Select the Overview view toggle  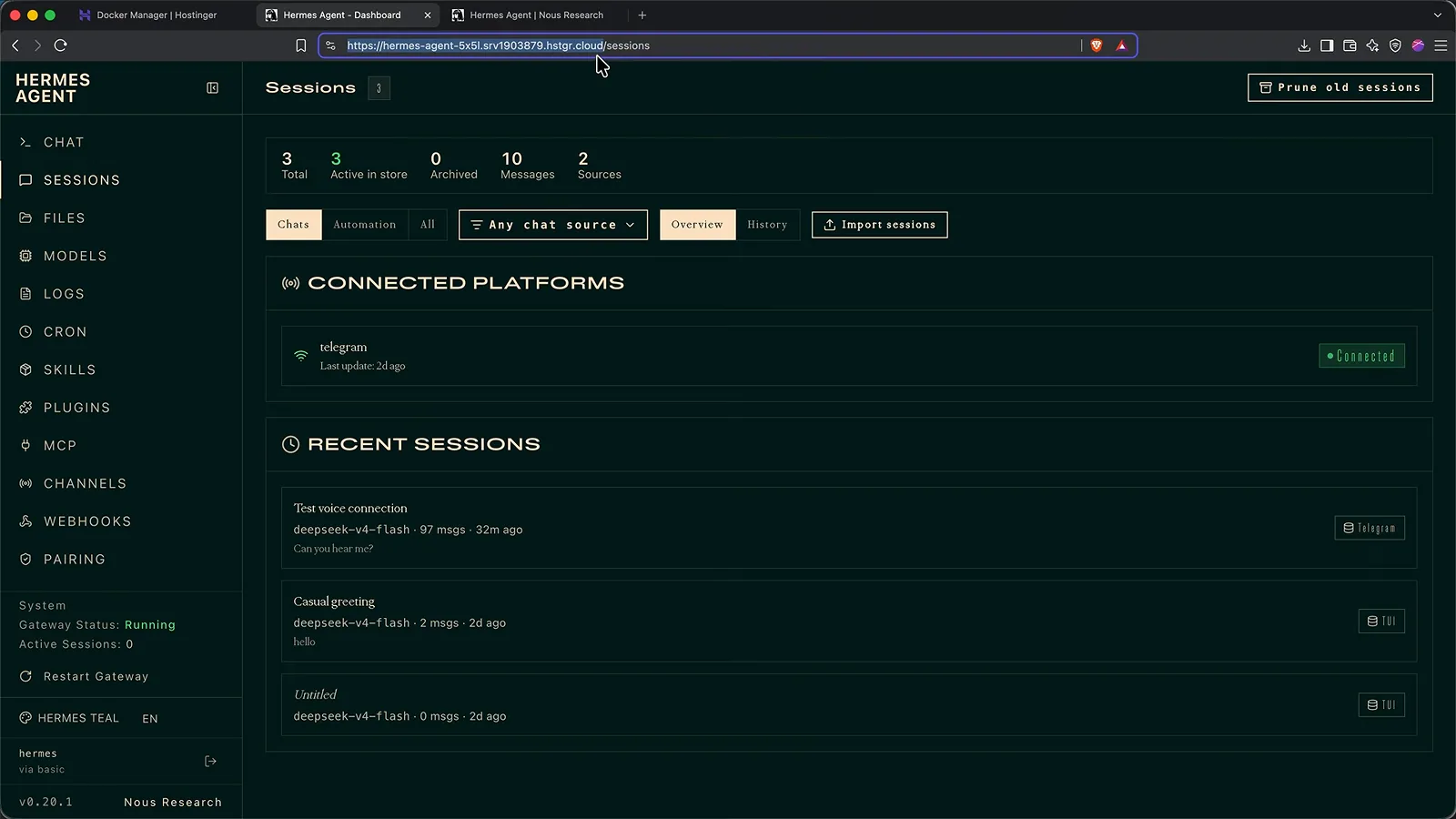pyautogui.click(x=697, y=225)
